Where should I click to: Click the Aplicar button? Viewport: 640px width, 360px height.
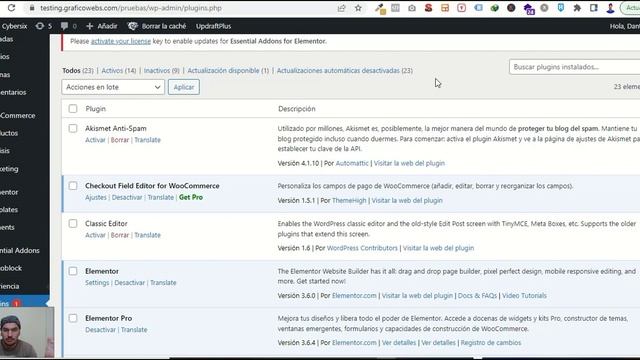pyautogui.click(x=184, y=87)
